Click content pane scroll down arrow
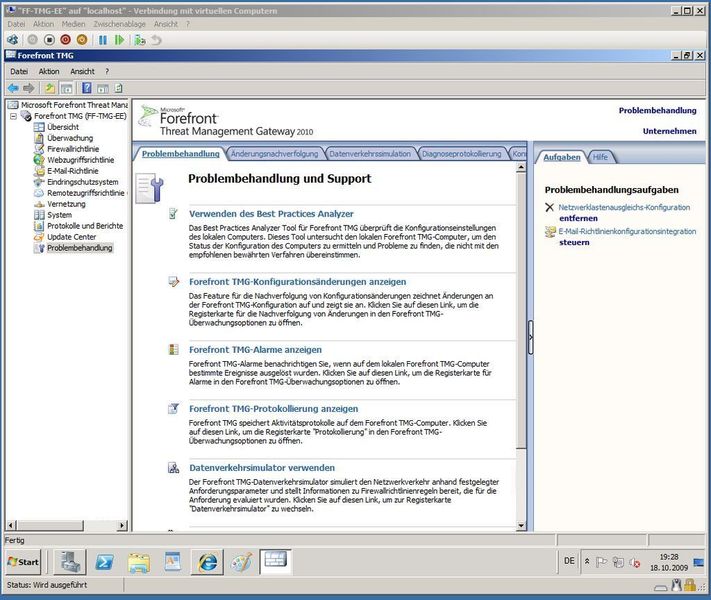Viewport: 711px width, 600px height. point(521,526)
